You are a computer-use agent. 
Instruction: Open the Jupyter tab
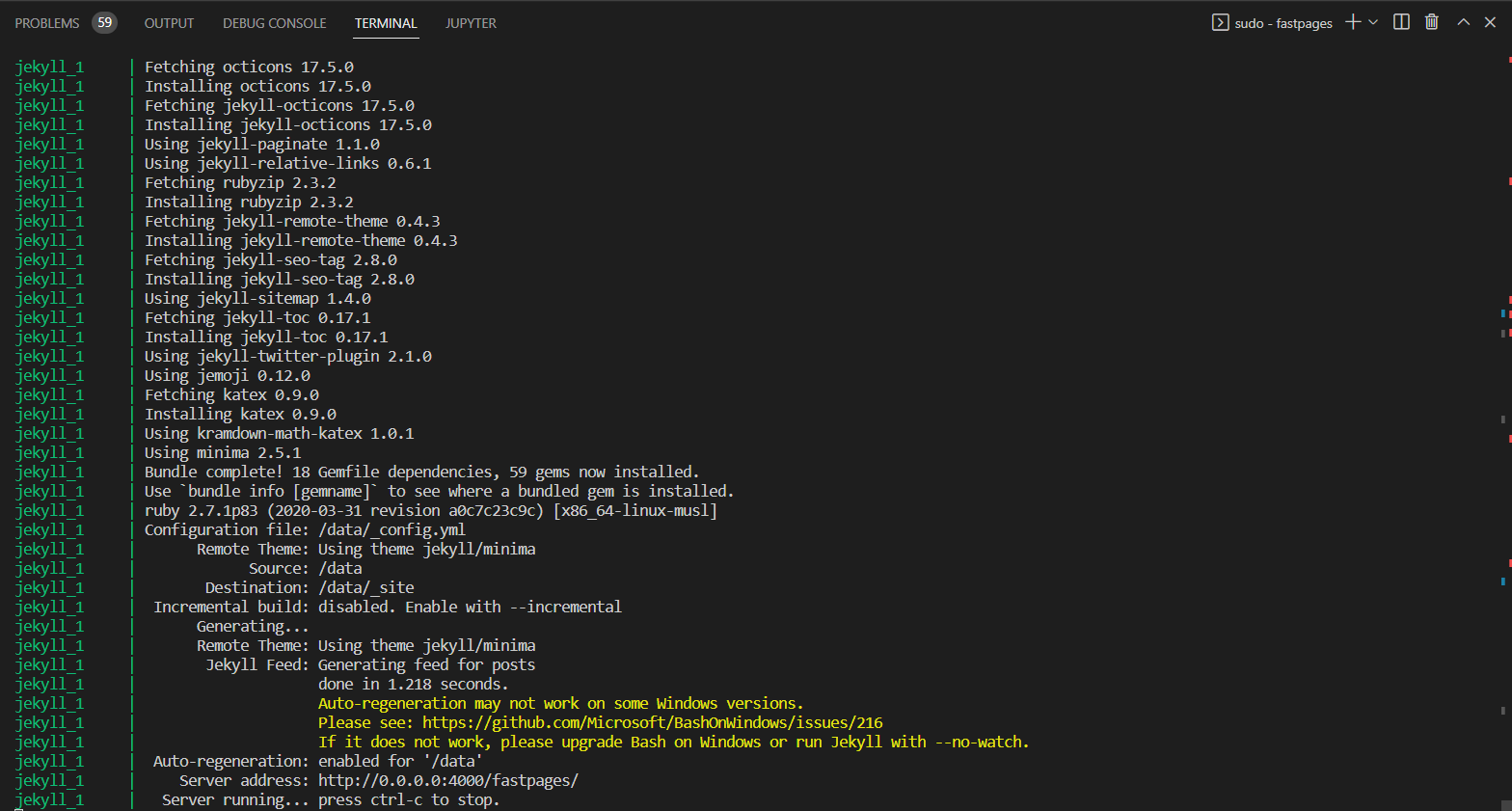(471, 23)
